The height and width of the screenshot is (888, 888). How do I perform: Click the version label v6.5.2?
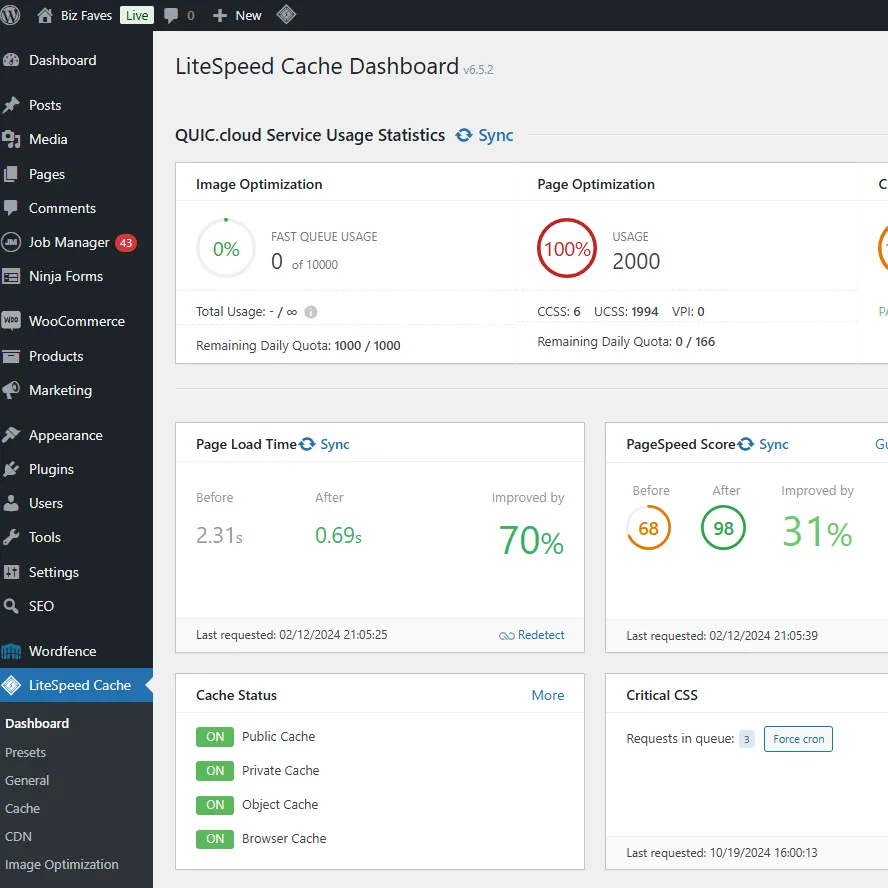pyautogui.click(x=478, y=70)
